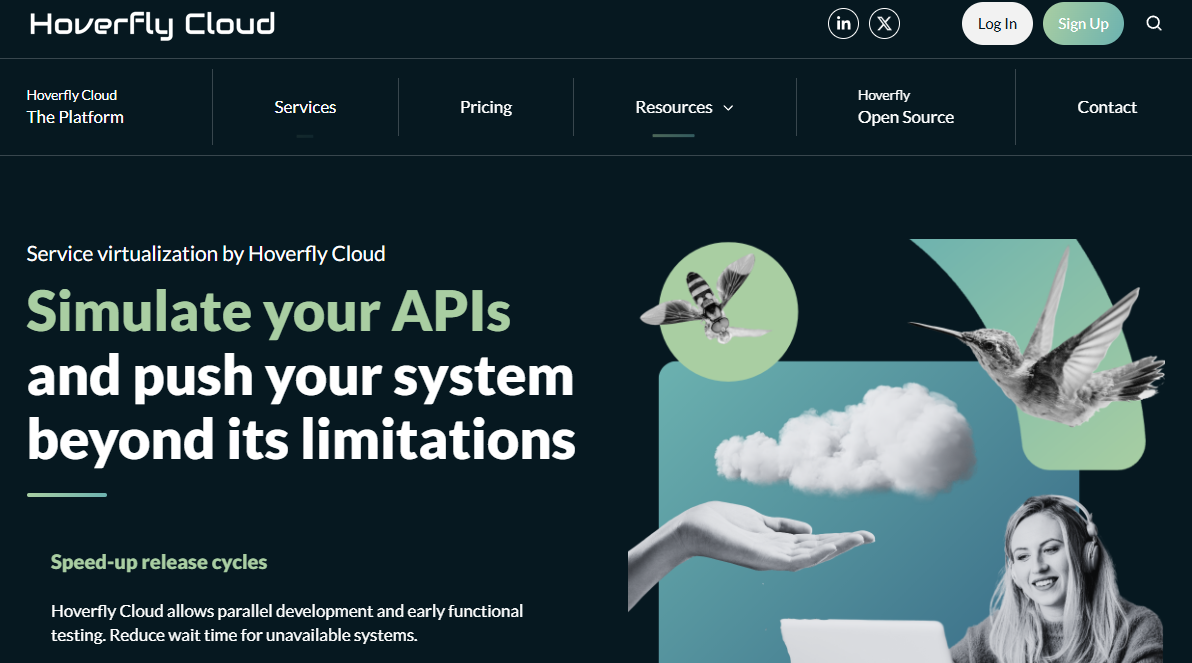Open the LinkedIn social icon
The width and height of the screenshot is (1192, 663).
pyautogui.click(x=843, y=24)
